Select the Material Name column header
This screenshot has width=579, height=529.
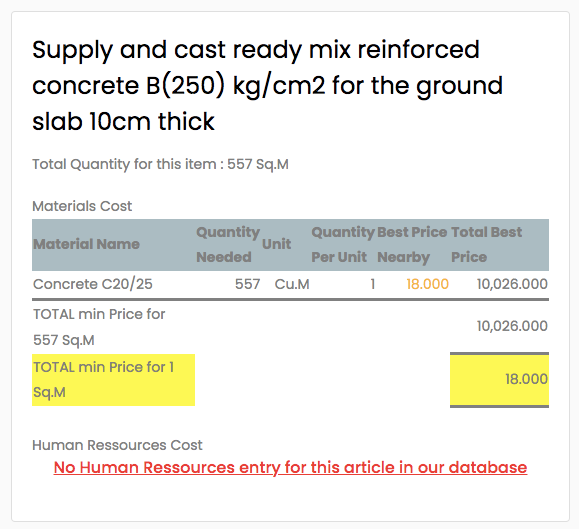pos(86,244)
